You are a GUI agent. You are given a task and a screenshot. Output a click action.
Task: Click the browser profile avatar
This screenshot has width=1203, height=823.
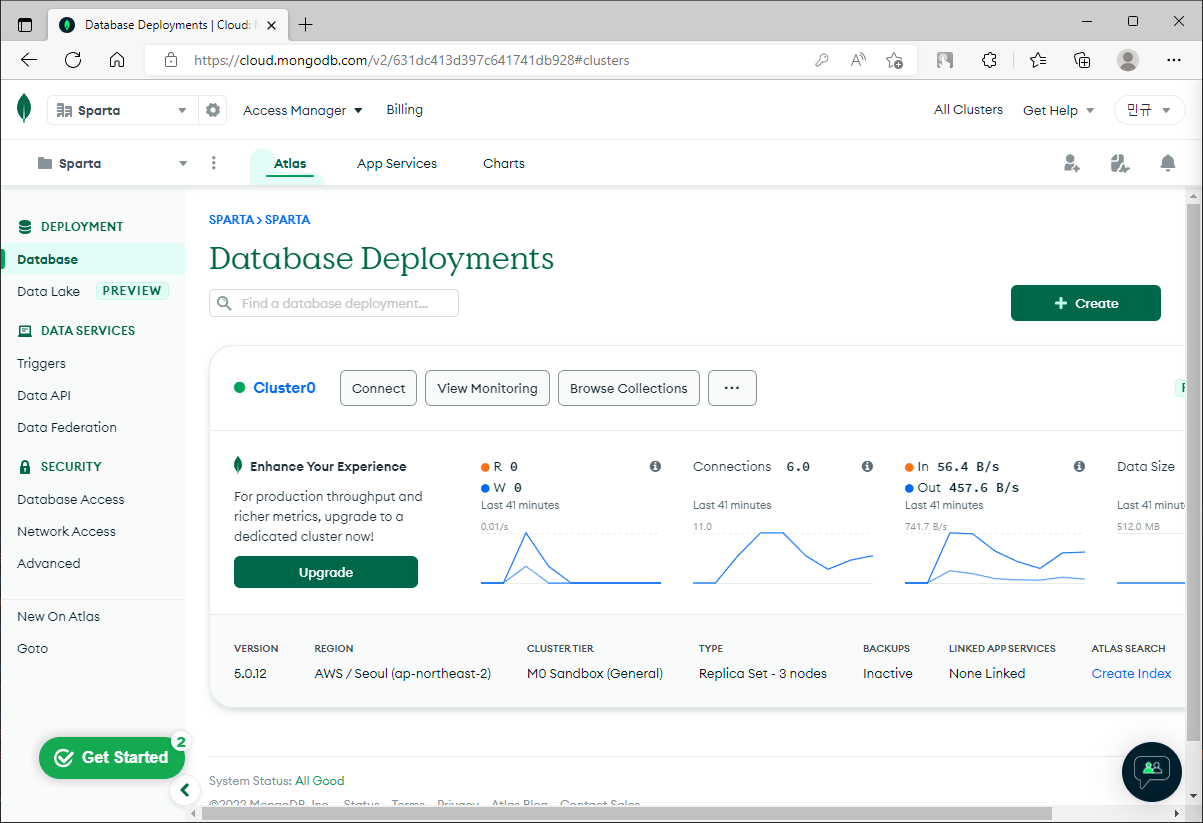click(x=1128, y=60)
